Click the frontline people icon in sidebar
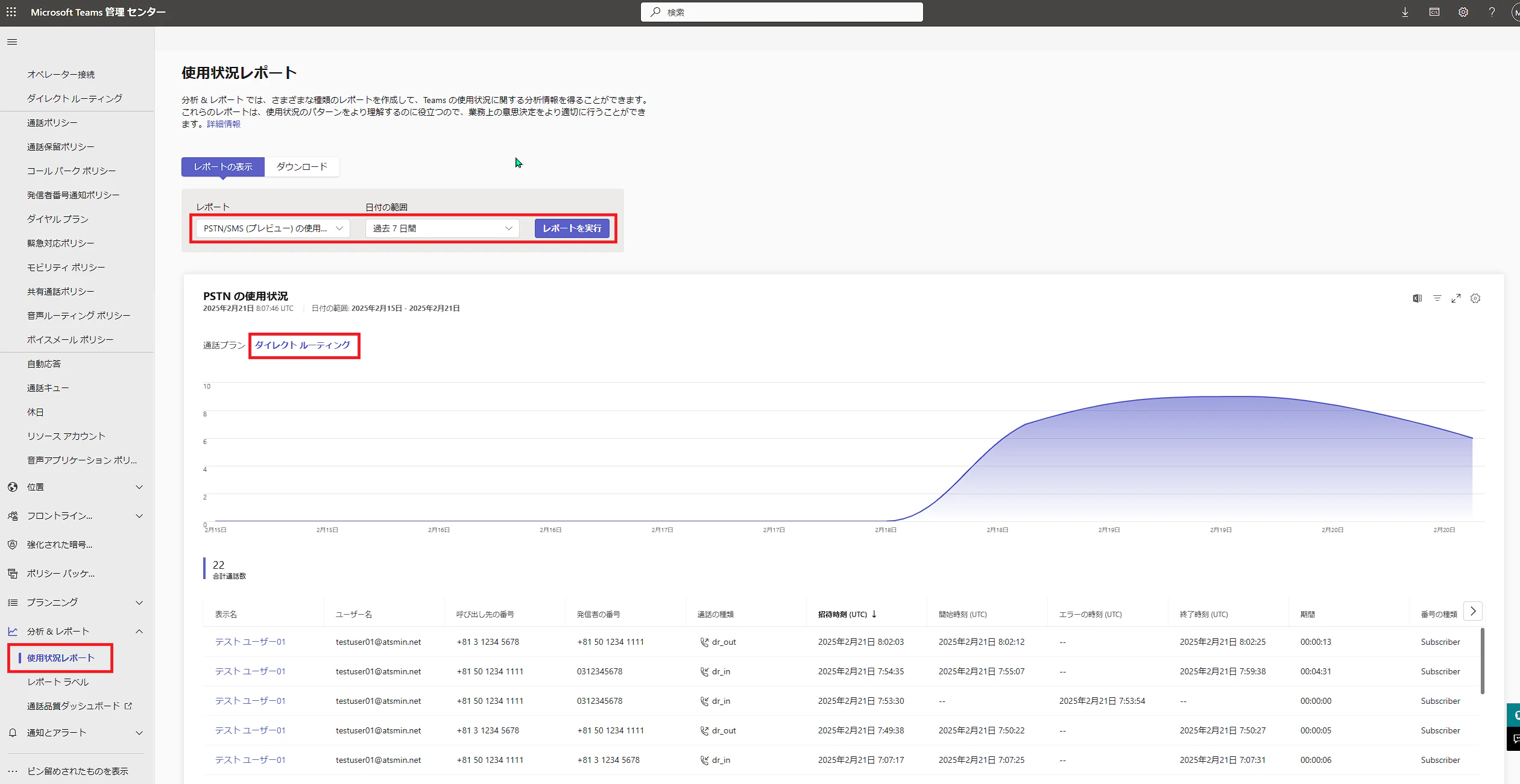Viewport: 1520px width, 784px height. coord(13,516)
